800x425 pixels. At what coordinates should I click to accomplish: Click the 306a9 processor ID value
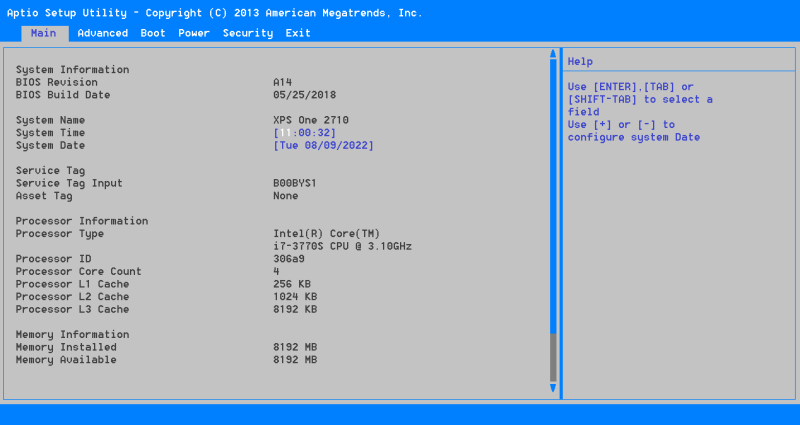[289, 259]
